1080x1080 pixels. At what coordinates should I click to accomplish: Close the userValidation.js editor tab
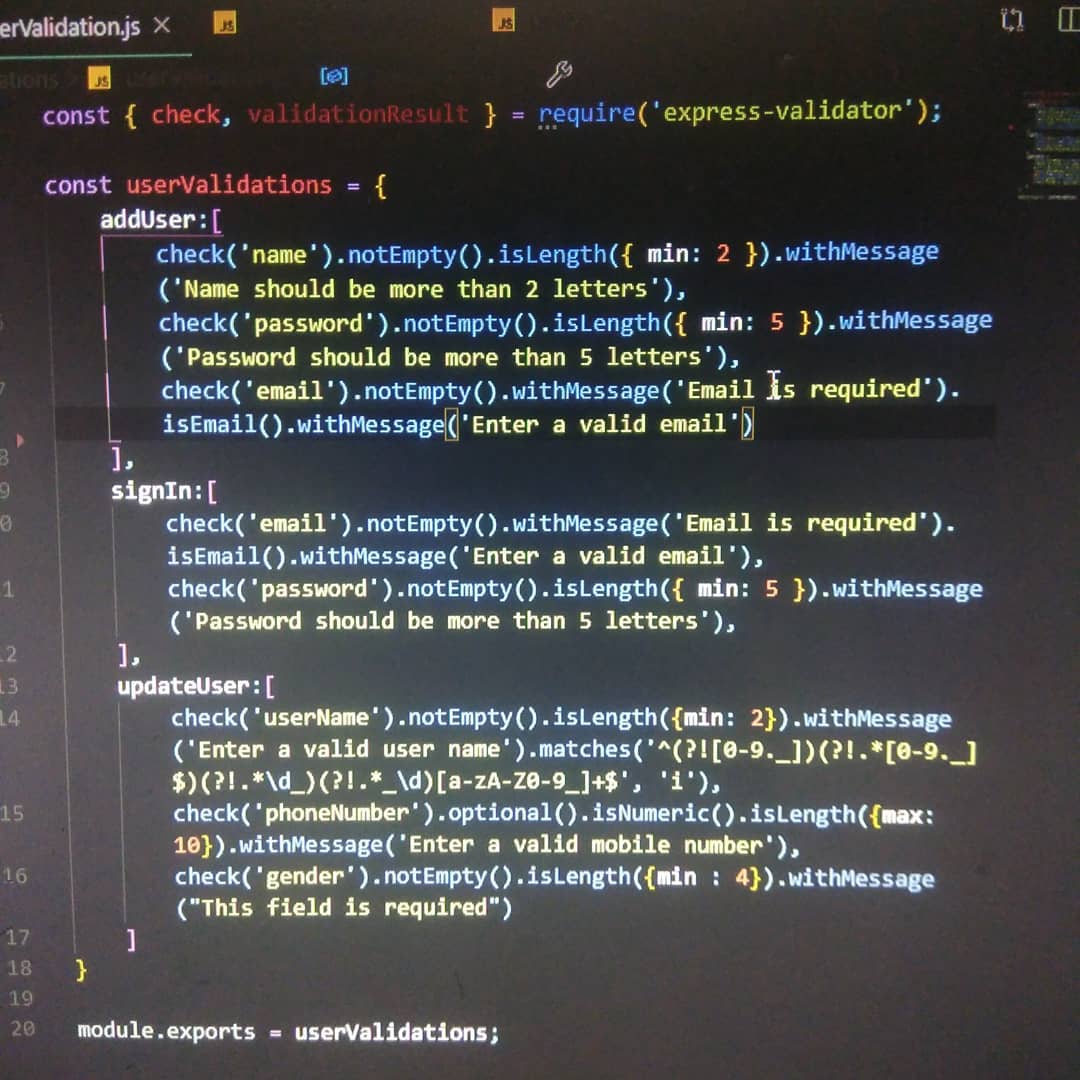click(x=162, y=26)
